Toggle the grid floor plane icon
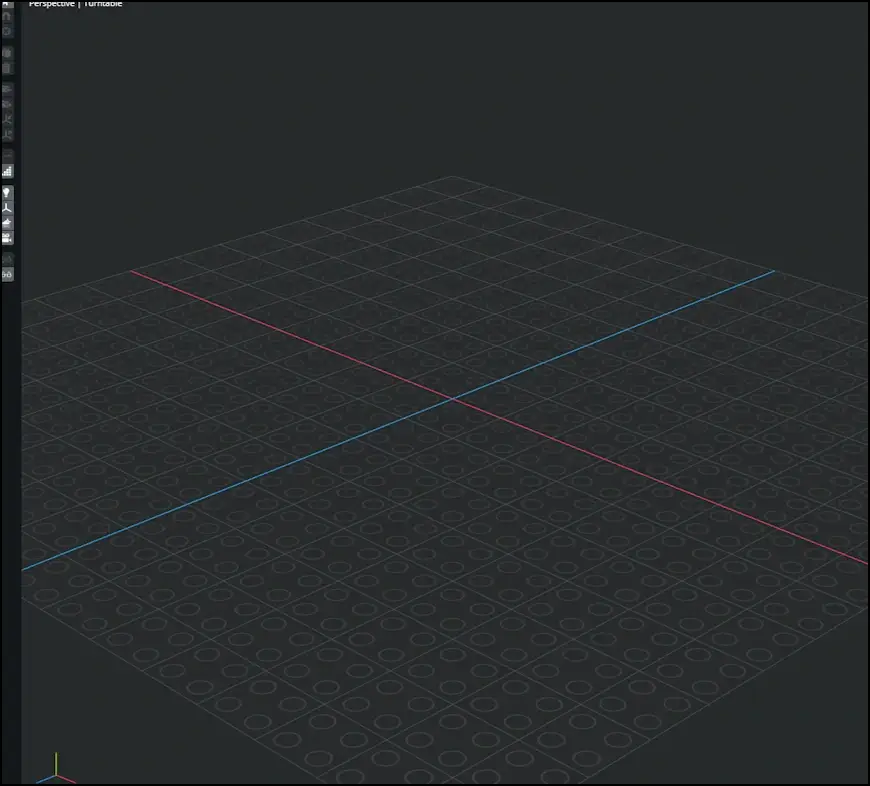 [7, 223]
